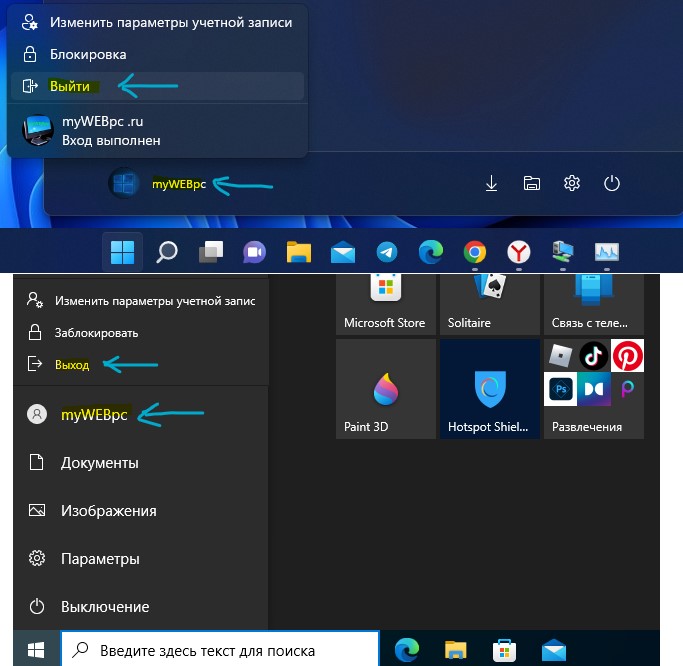Launch the Teams Chat icon on the taskbar
683x666 pixels.
point(254,252)
